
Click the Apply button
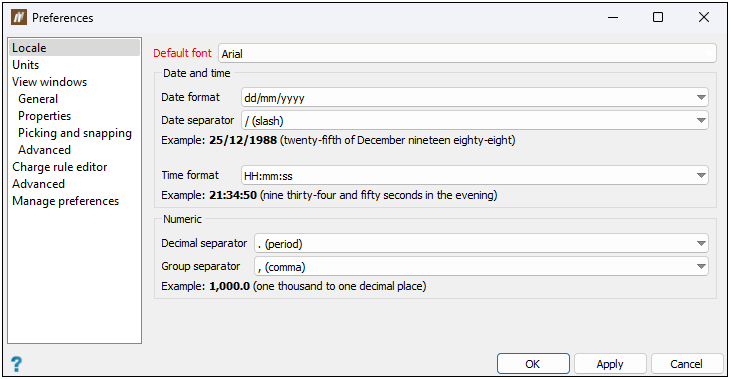pyautogui.click(x=610, y=364)
